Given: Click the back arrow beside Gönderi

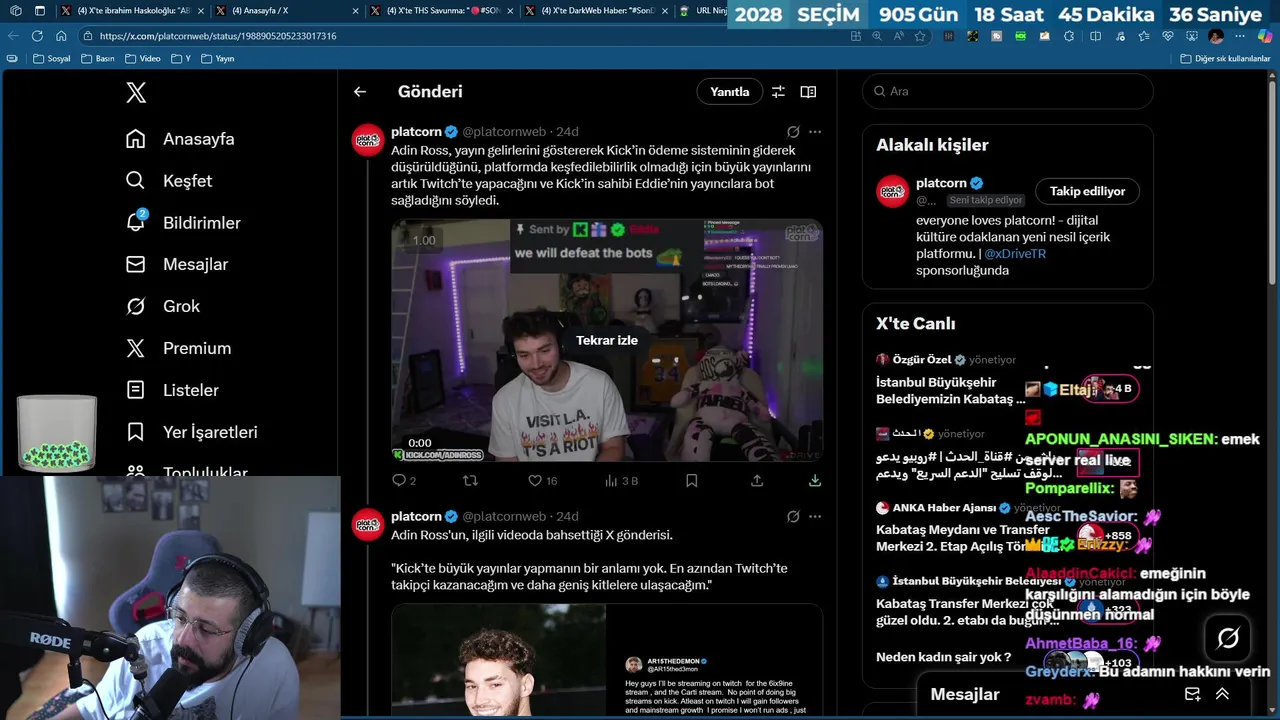Looking at the screenshot, I should tap(360, 92).
